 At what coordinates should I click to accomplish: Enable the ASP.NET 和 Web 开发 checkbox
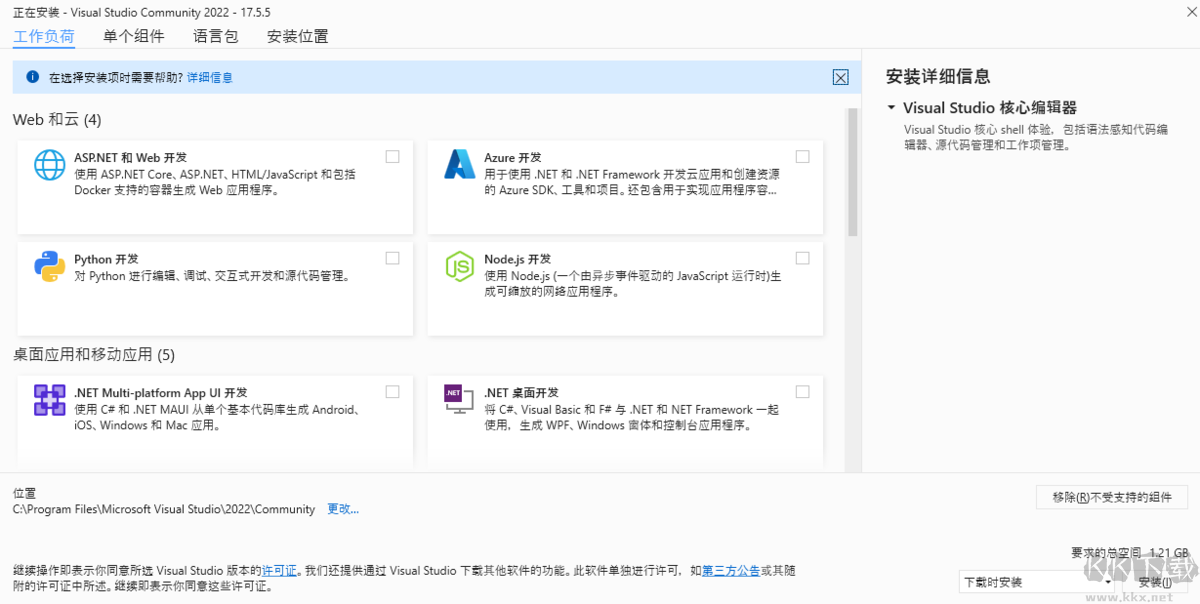tap(392, 156)
